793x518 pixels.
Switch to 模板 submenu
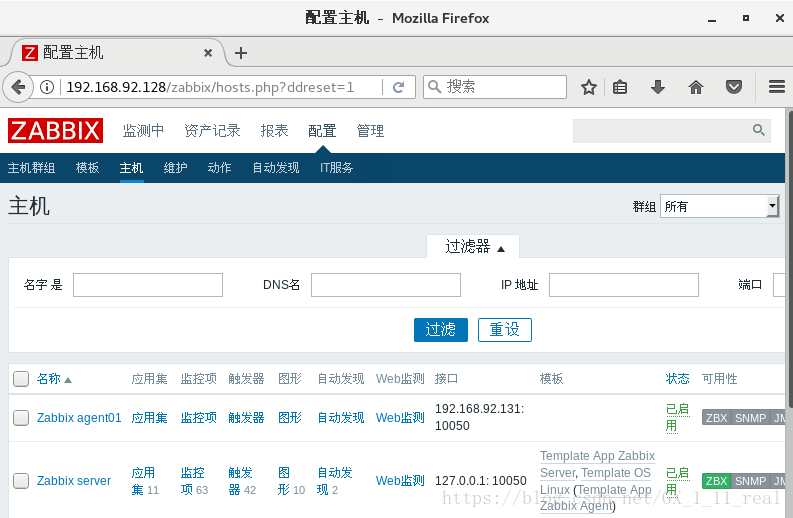(x=87, y=167)
